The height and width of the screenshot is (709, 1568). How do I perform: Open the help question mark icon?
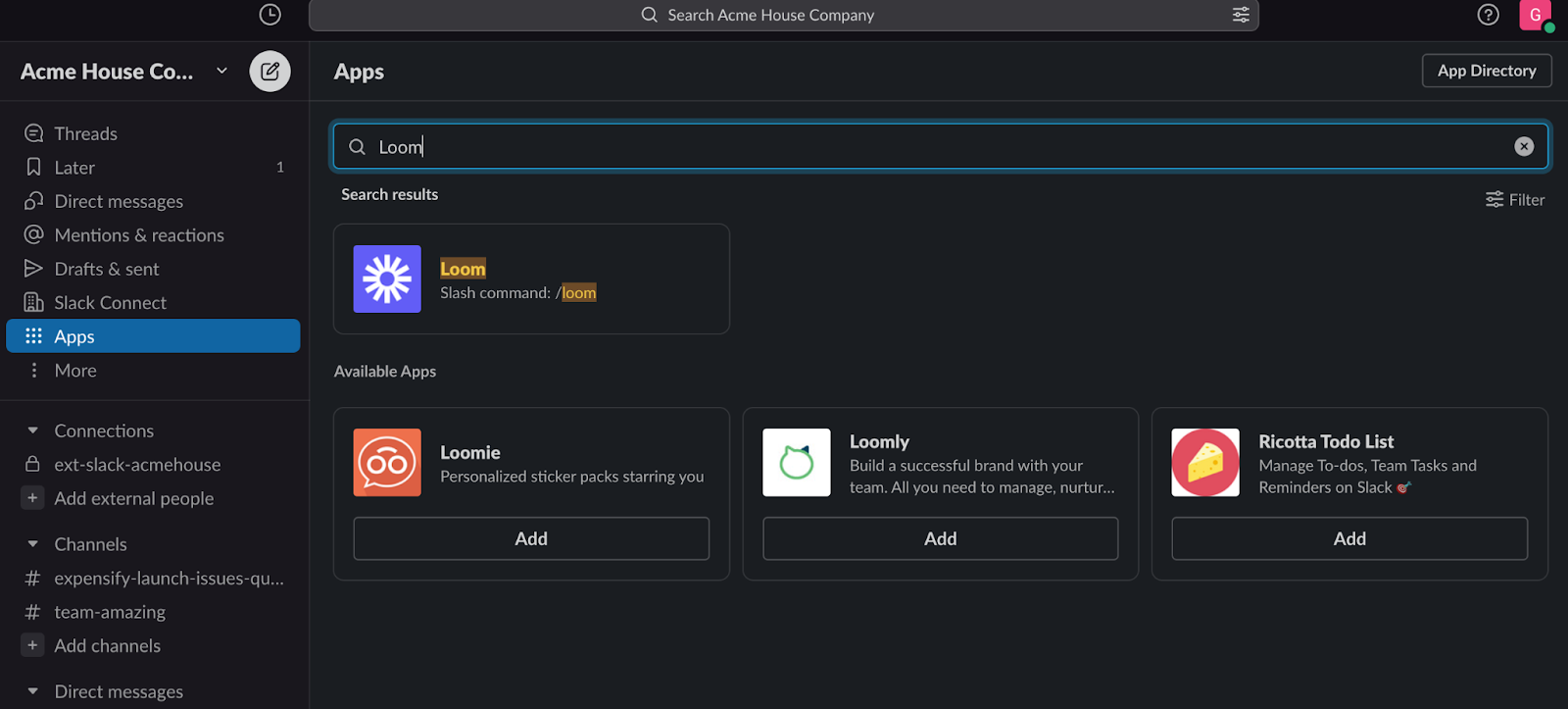pos(1488,15)
